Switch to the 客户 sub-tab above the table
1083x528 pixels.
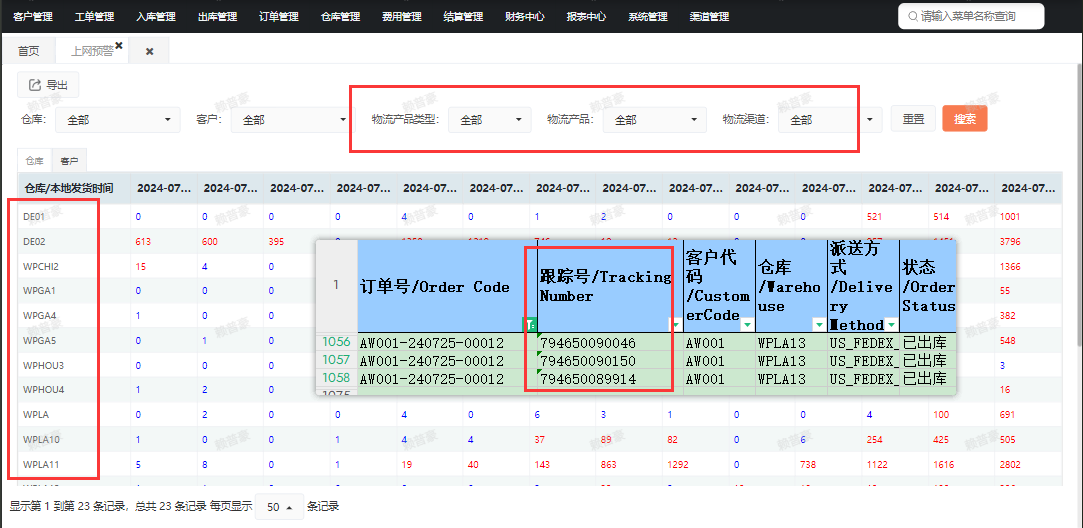(x=69, y=161)
